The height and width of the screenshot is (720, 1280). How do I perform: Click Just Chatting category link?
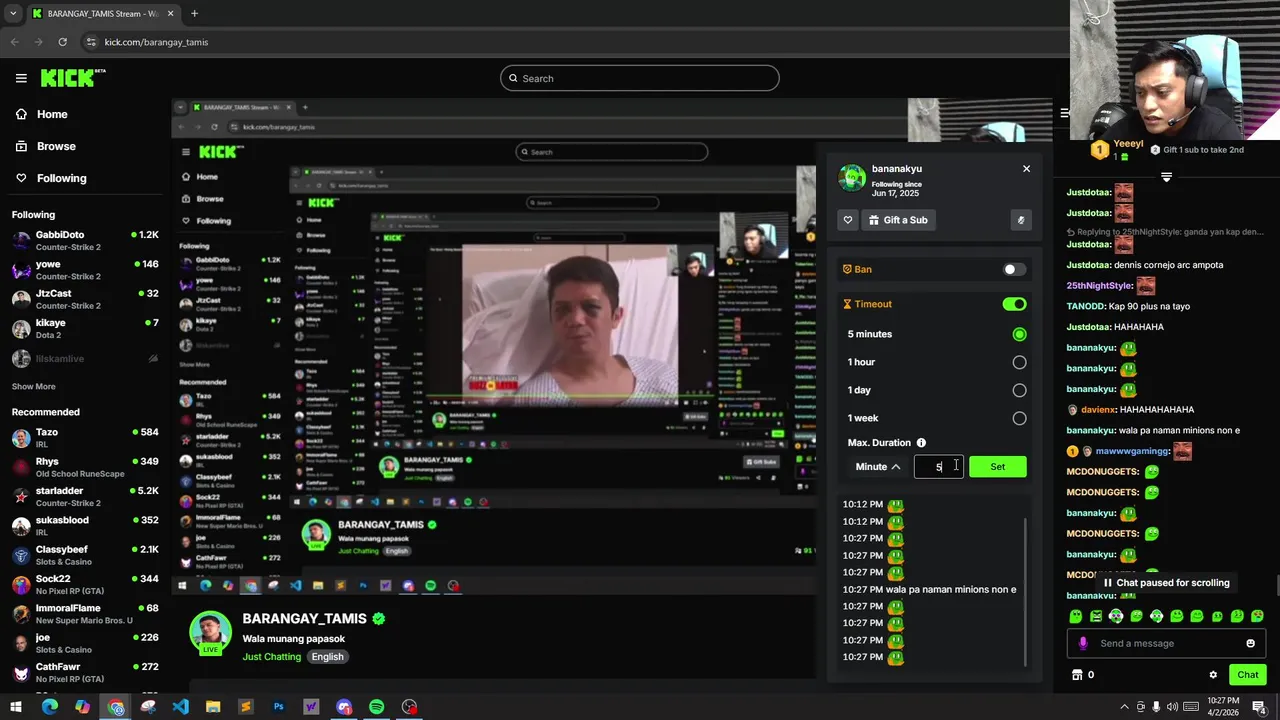(x=271, y=657)
